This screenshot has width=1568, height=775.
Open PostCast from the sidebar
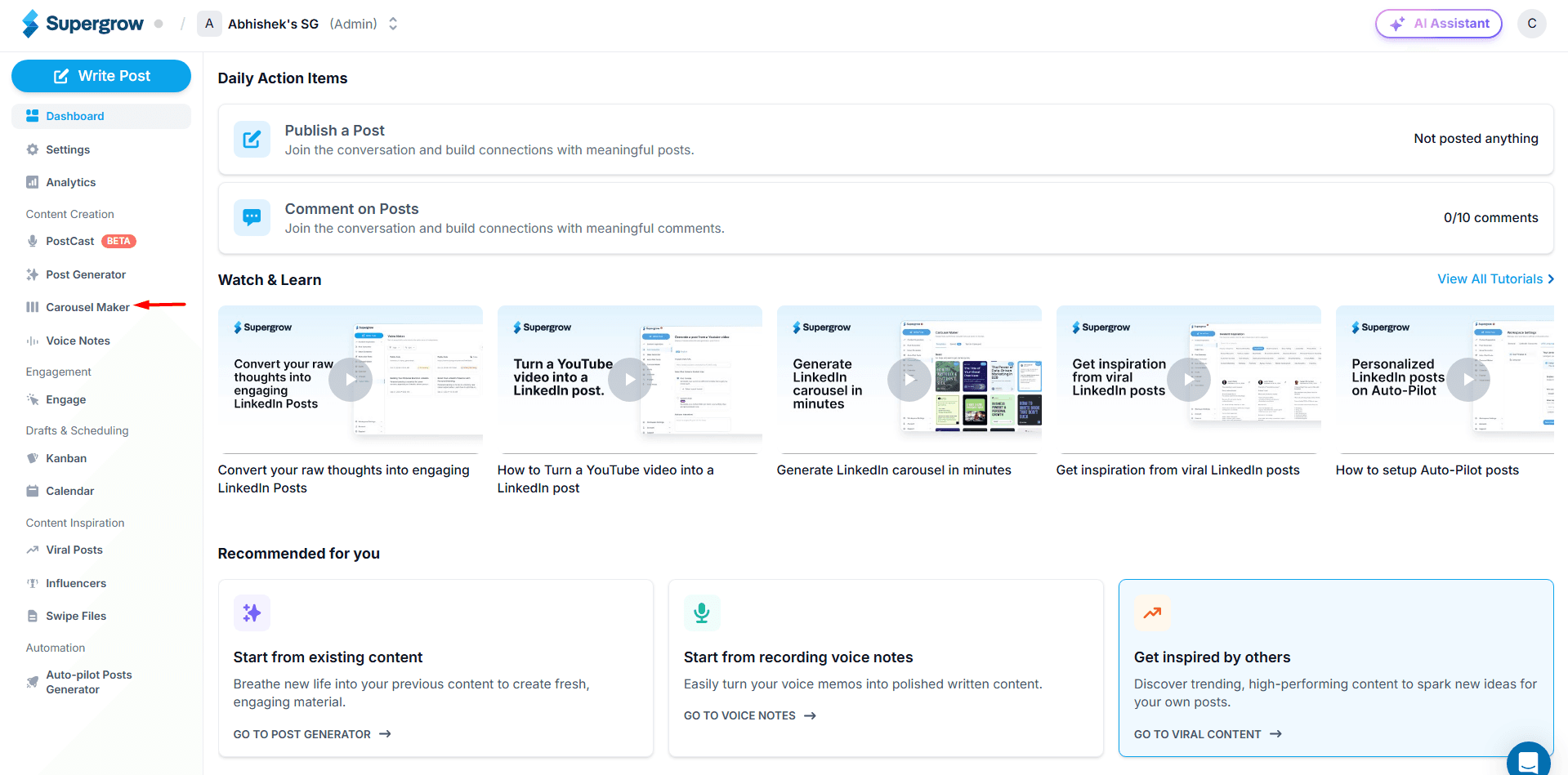[x=70, y=241]
